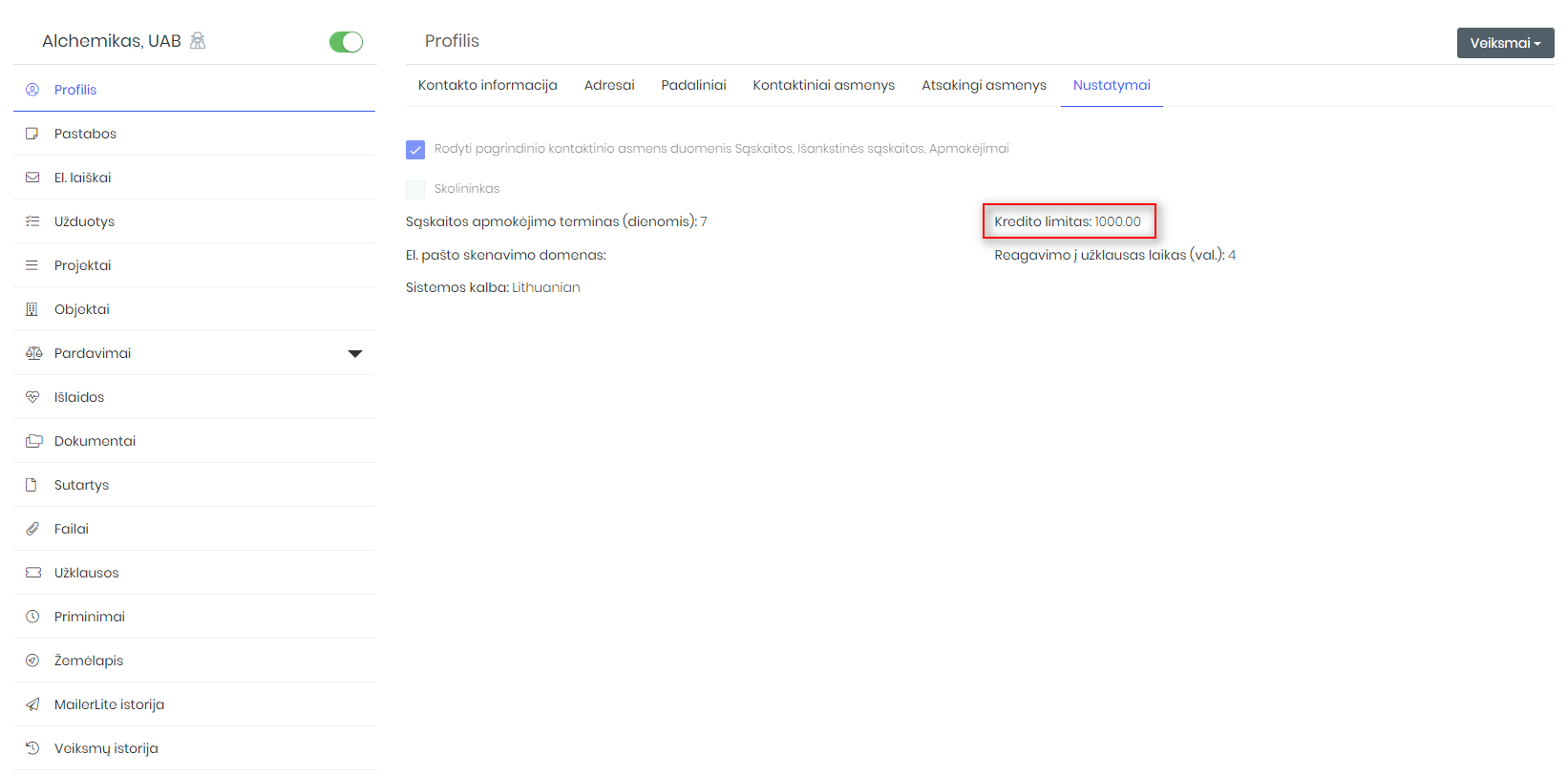Open Pastabos notes icon

pos(32,134)
